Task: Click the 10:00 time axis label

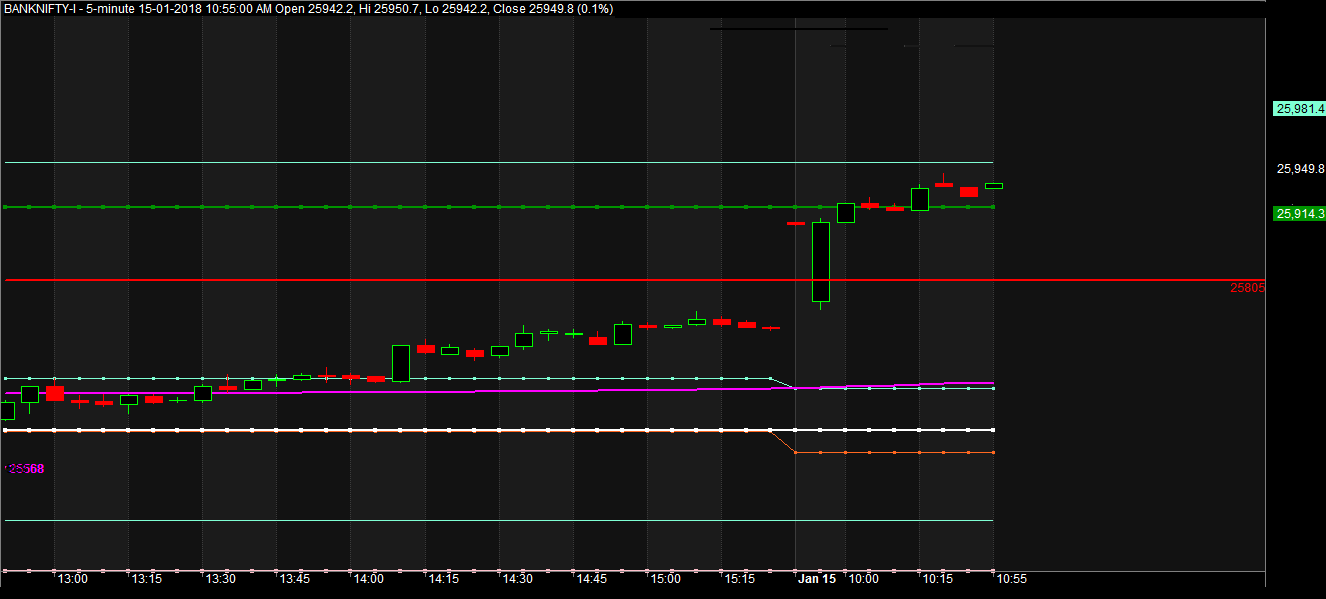Action: click(863, 579)
